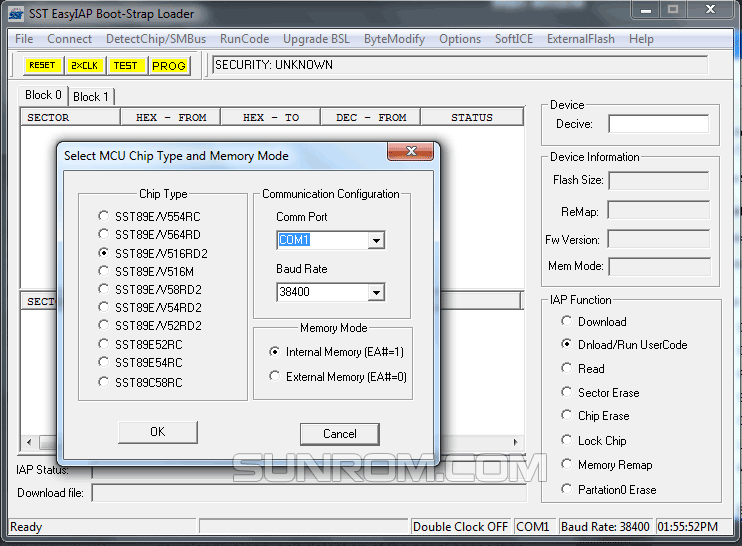Open the RunCode menu
Image resolution: width=742 pixels, height=546 pixels.
click(x=244, y=39)
